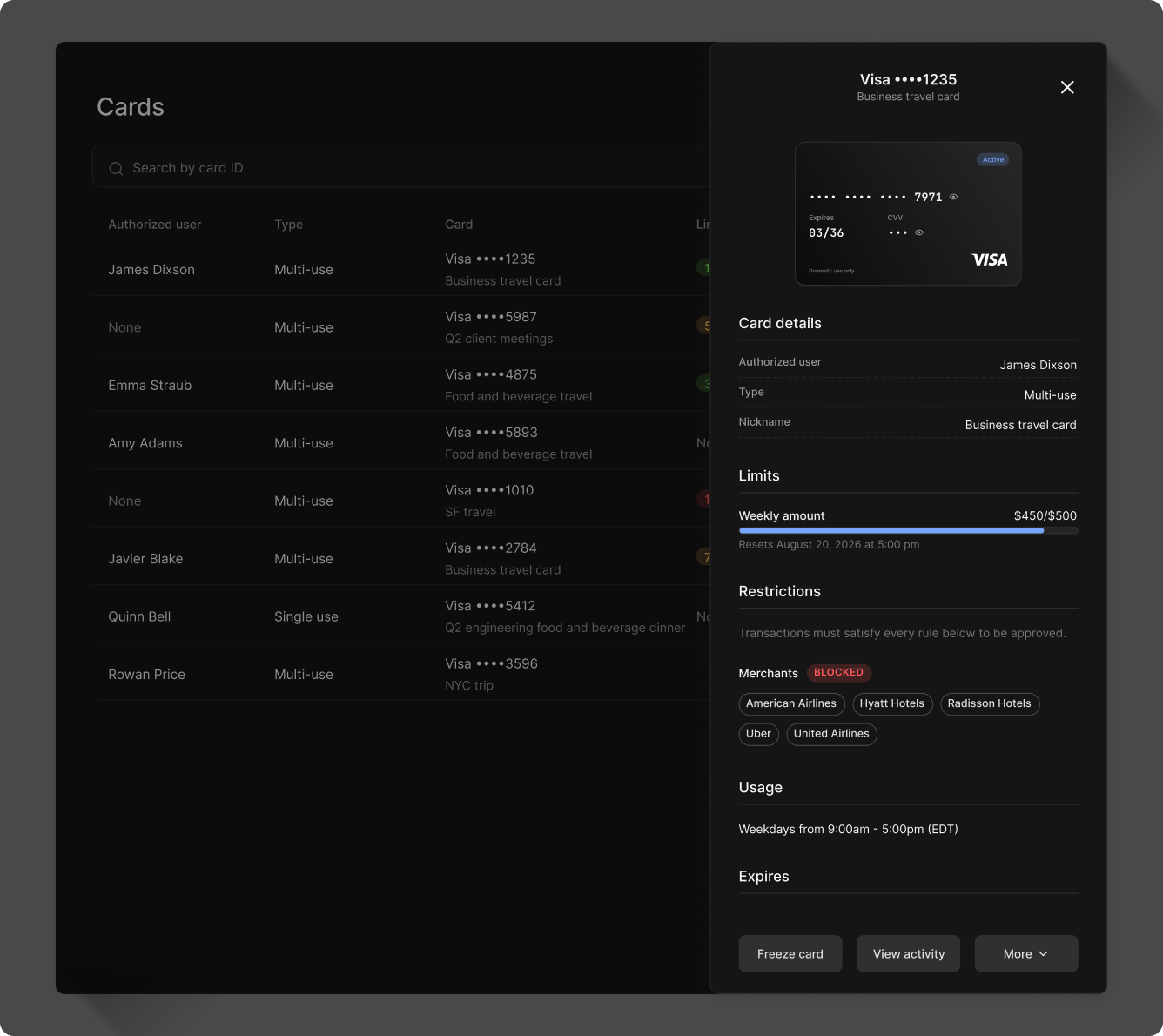Click the Resets August 20, 2026 text
Image resolution: width=1163 pixels, height=1036 pixels.
(x=830, y=545)
